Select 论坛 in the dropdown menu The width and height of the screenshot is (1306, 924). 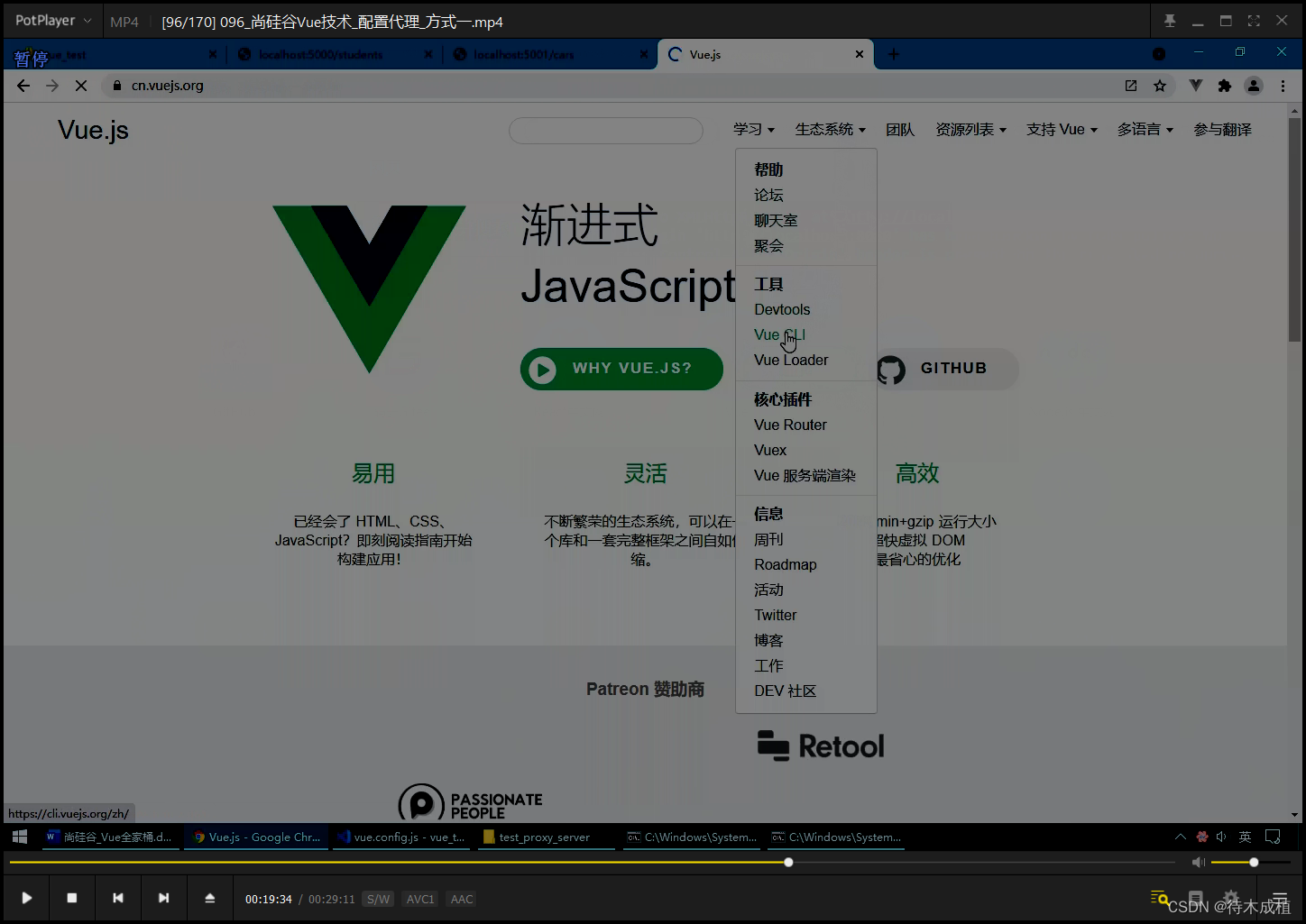[768, 195]
